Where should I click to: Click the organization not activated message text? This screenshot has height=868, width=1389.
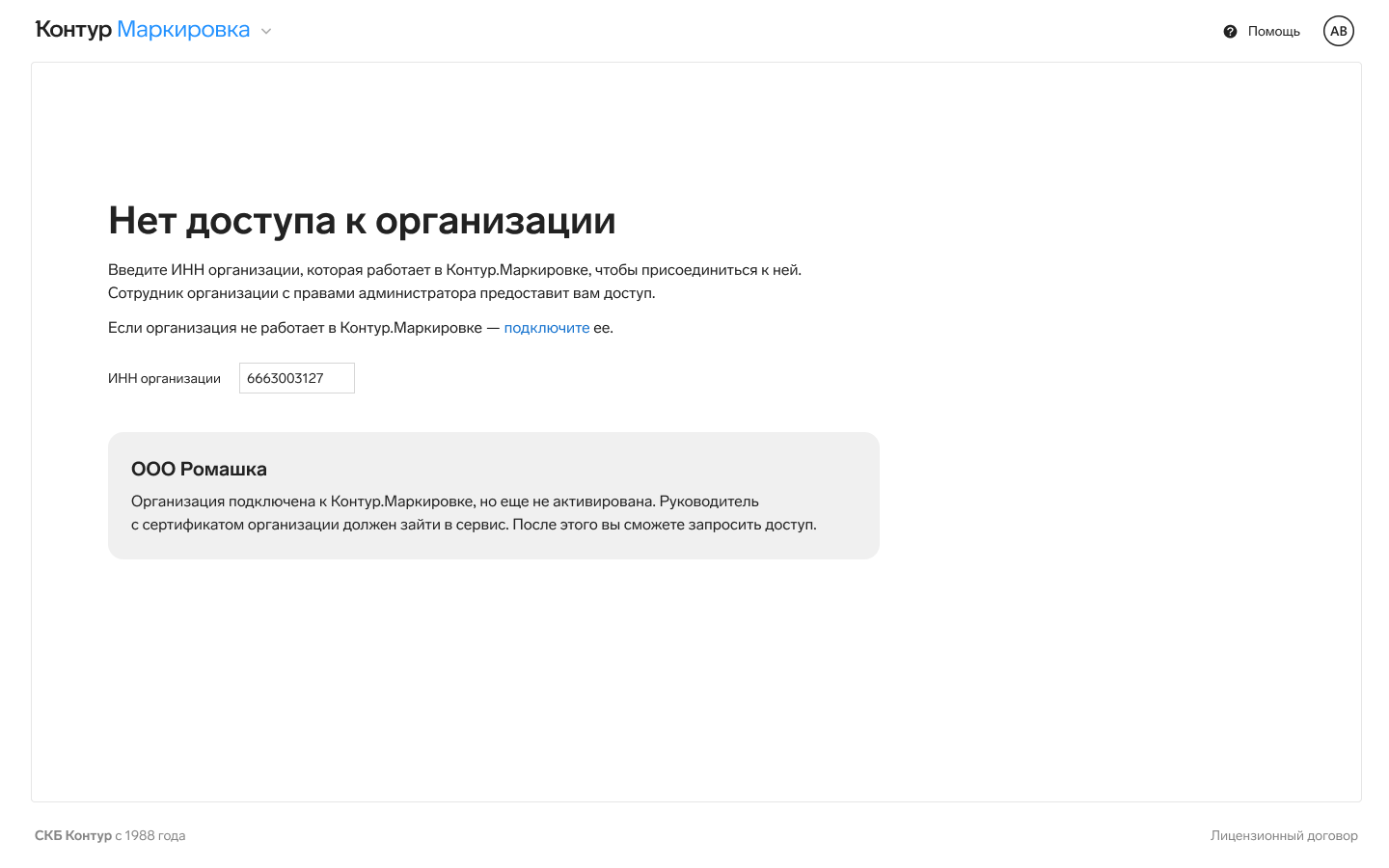474,513
